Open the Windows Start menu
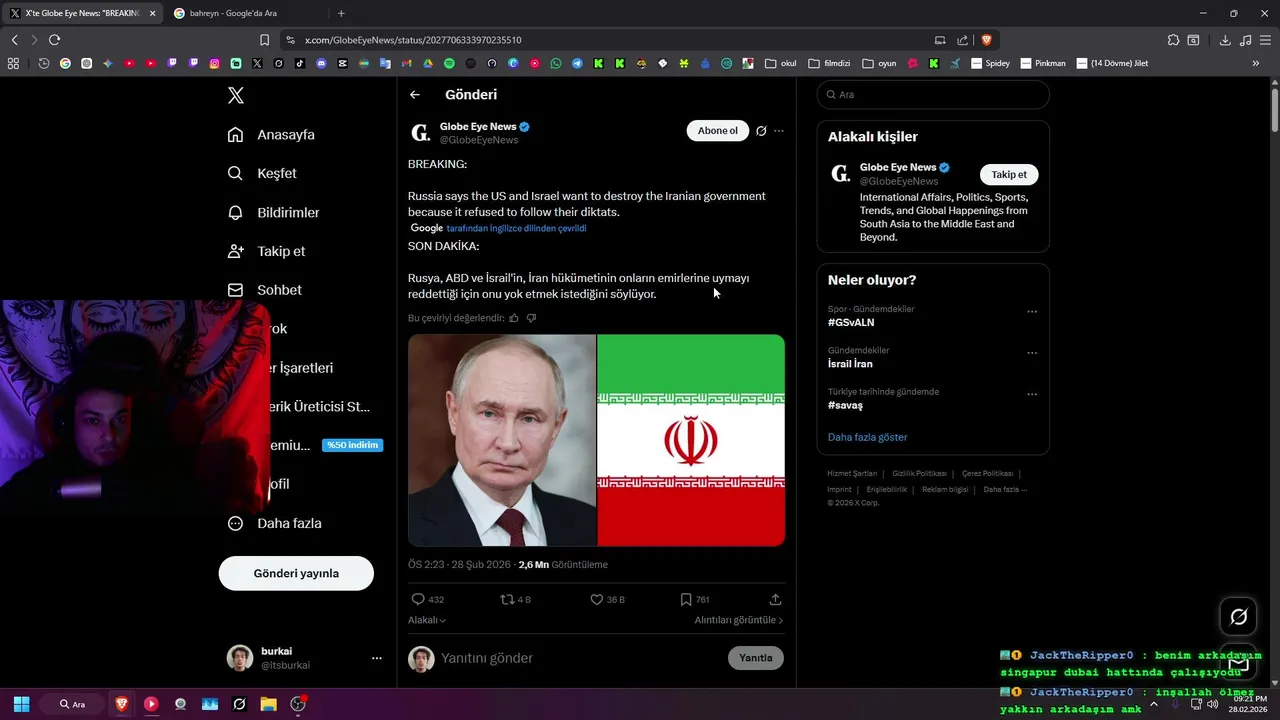Image resolution: width=1280 pixels, height=720 pixels. pyautogui.click(x=21, y=704)
